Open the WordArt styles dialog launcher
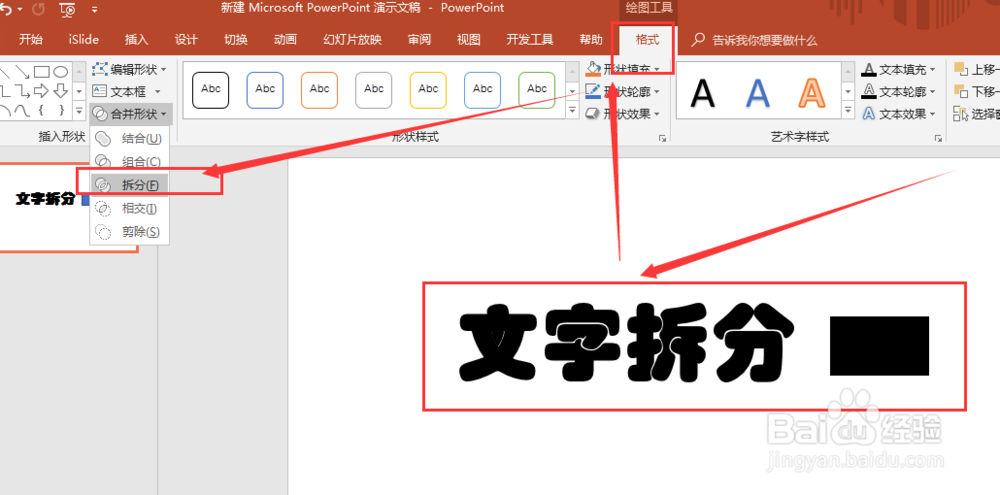Viewport: 1000px width, 495px height. coord(938,138)
